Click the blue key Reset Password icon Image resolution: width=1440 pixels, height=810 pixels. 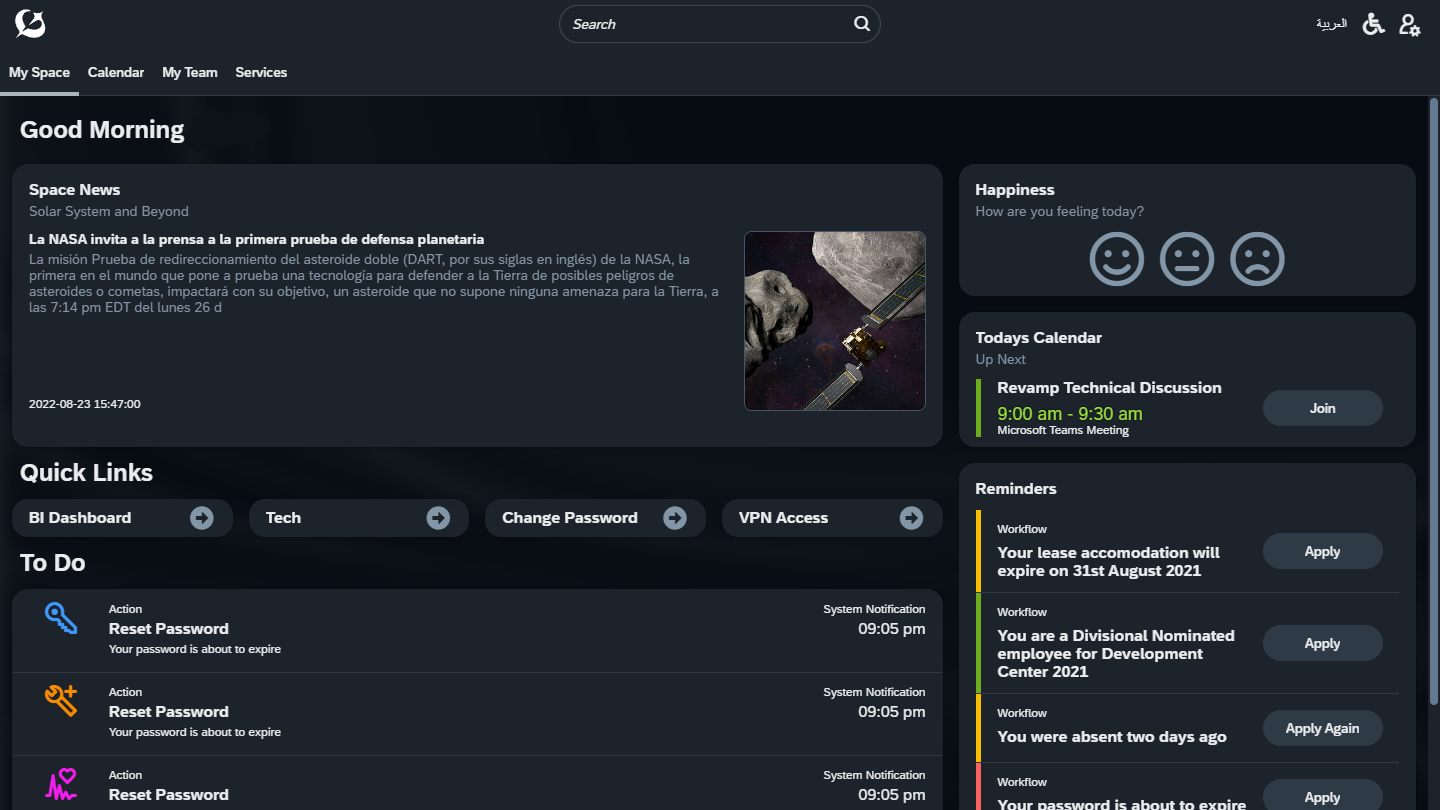click(61, 618)
